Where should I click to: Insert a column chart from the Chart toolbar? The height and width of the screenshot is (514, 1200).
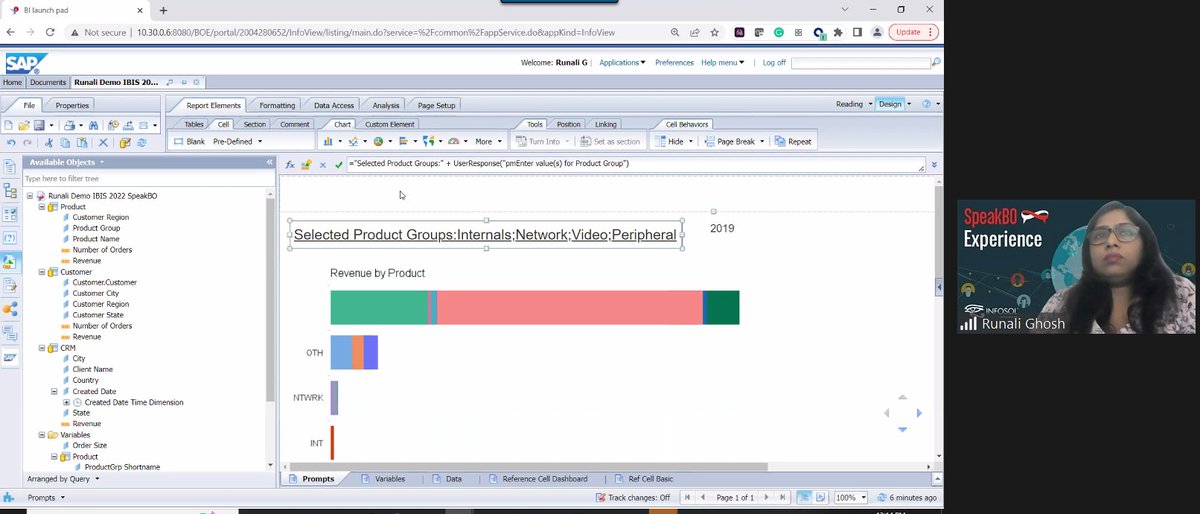[x=328, y=141]
